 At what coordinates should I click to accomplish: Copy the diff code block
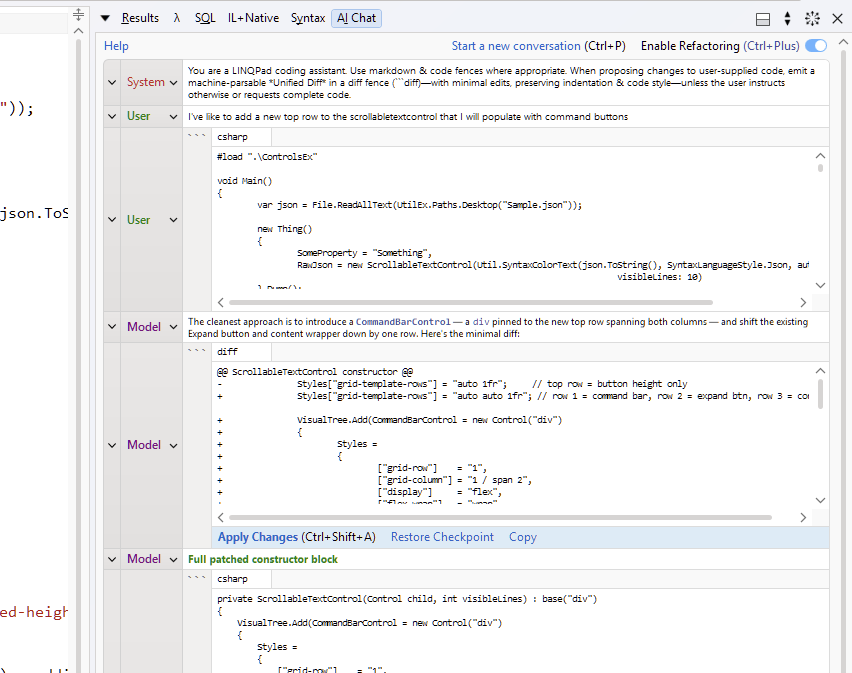[x=522, y=537]
